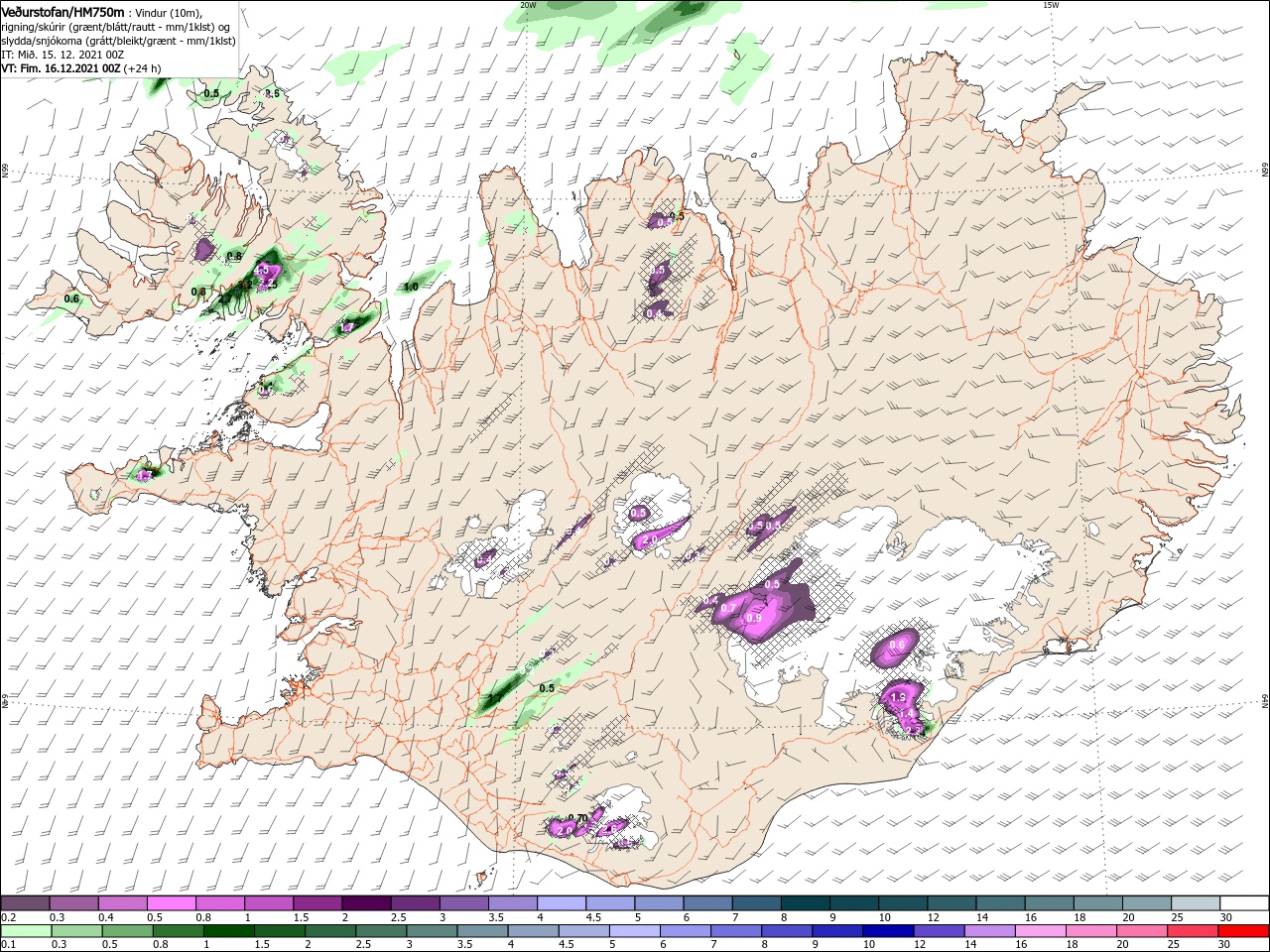
Task: Click the light pink rain swatch labelled 16
Action: tap(1040, 931)
